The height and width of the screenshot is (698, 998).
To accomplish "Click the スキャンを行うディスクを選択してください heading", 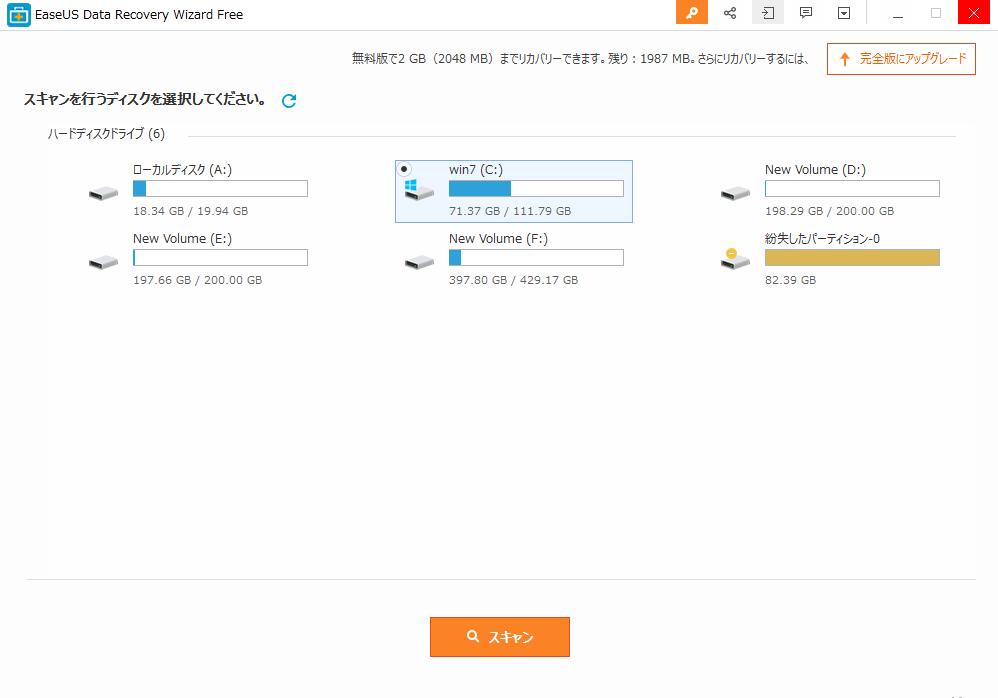I will tap(145, 99).
